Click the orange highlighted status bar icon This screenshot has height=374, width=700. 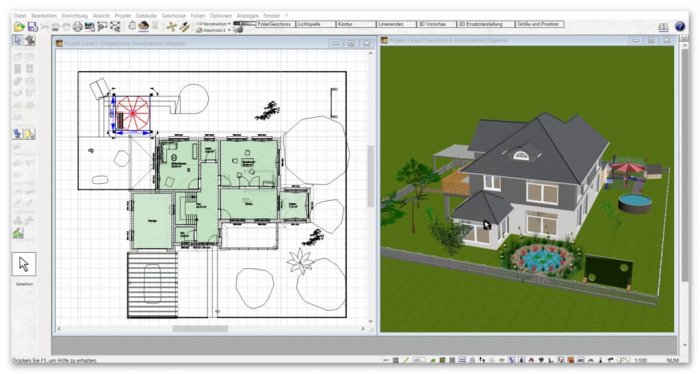tap(570, 360)
